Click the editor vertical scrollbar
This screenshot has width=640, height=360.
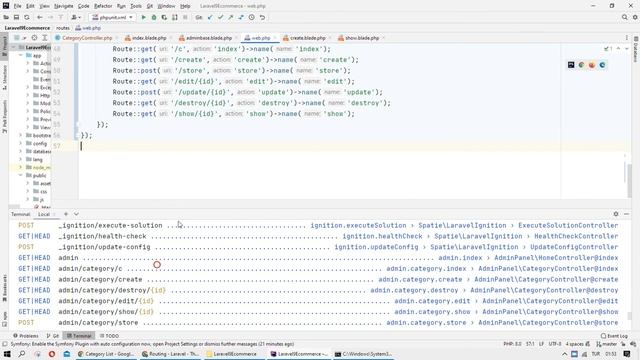click(x=629, y=180)
